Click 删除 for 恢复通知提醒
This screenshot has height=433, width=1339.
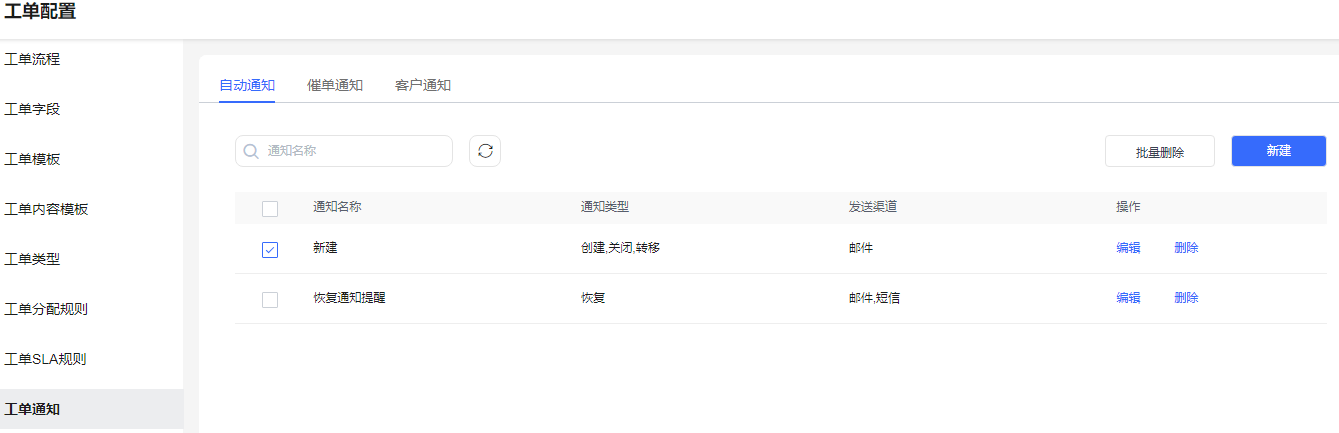point(1186,298)
